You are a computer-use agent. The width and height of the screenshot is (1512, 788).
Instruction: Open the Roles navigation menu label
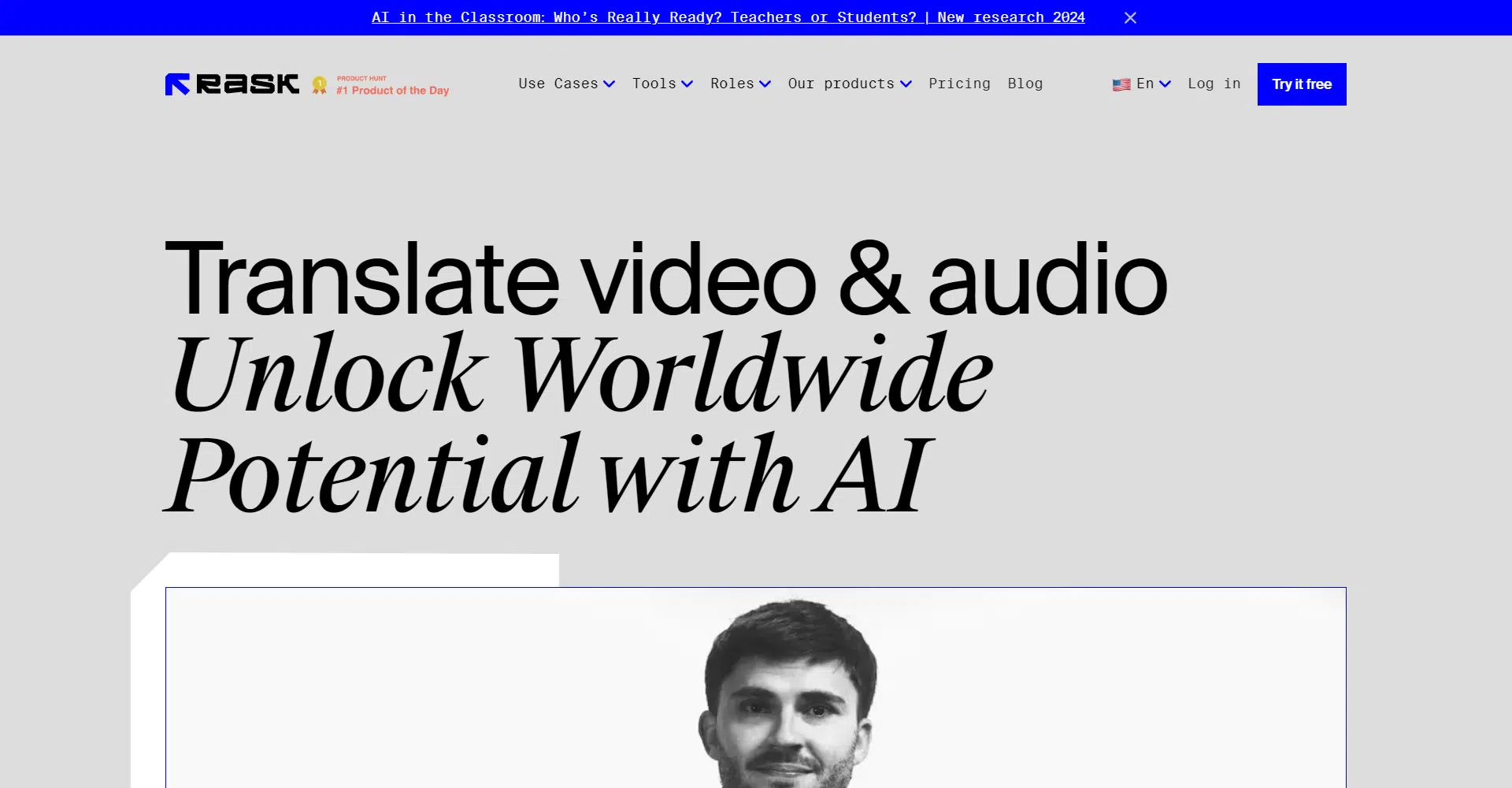pos(732,84)
